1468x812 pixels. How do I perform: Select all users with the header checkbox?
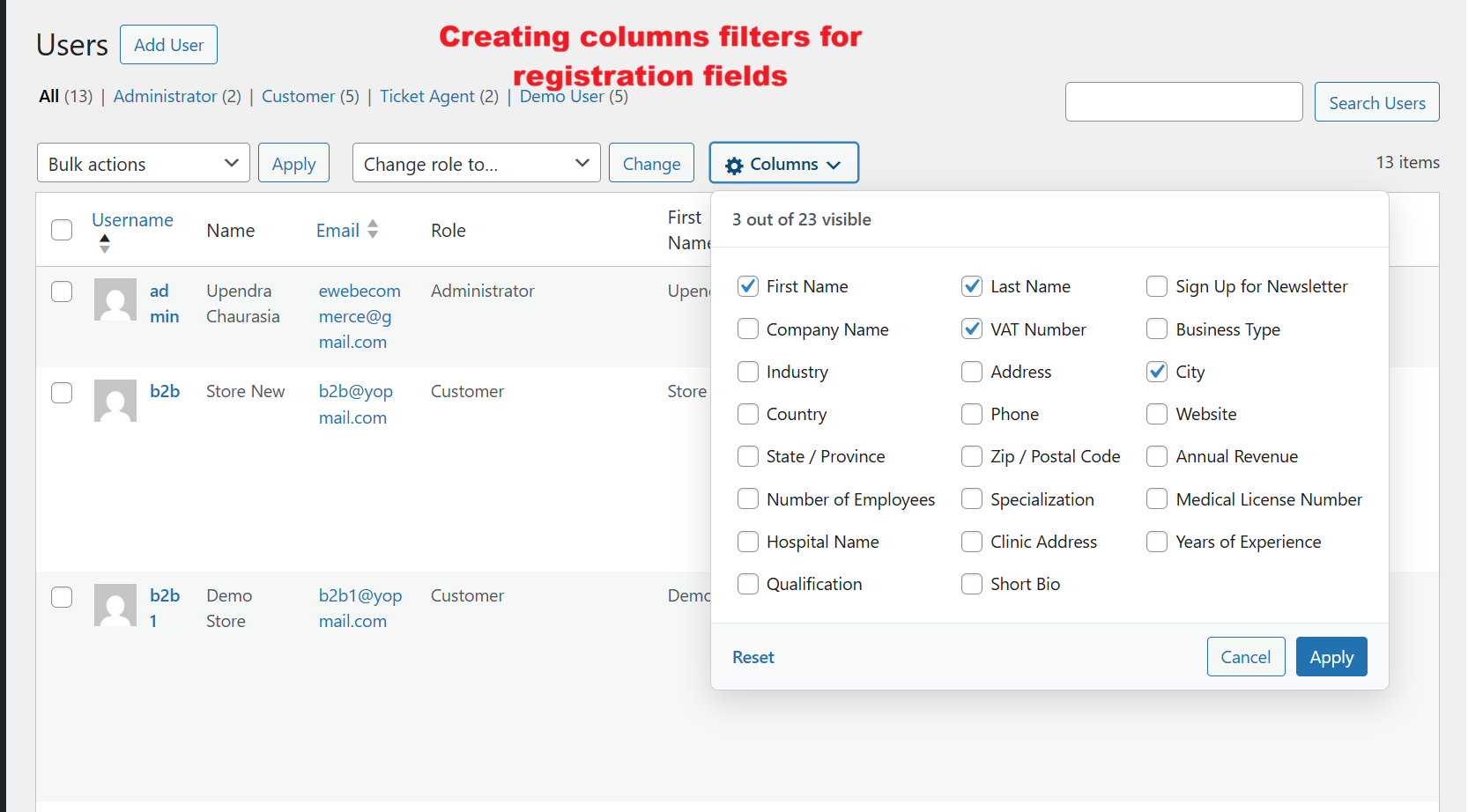[x=62, y=229]
